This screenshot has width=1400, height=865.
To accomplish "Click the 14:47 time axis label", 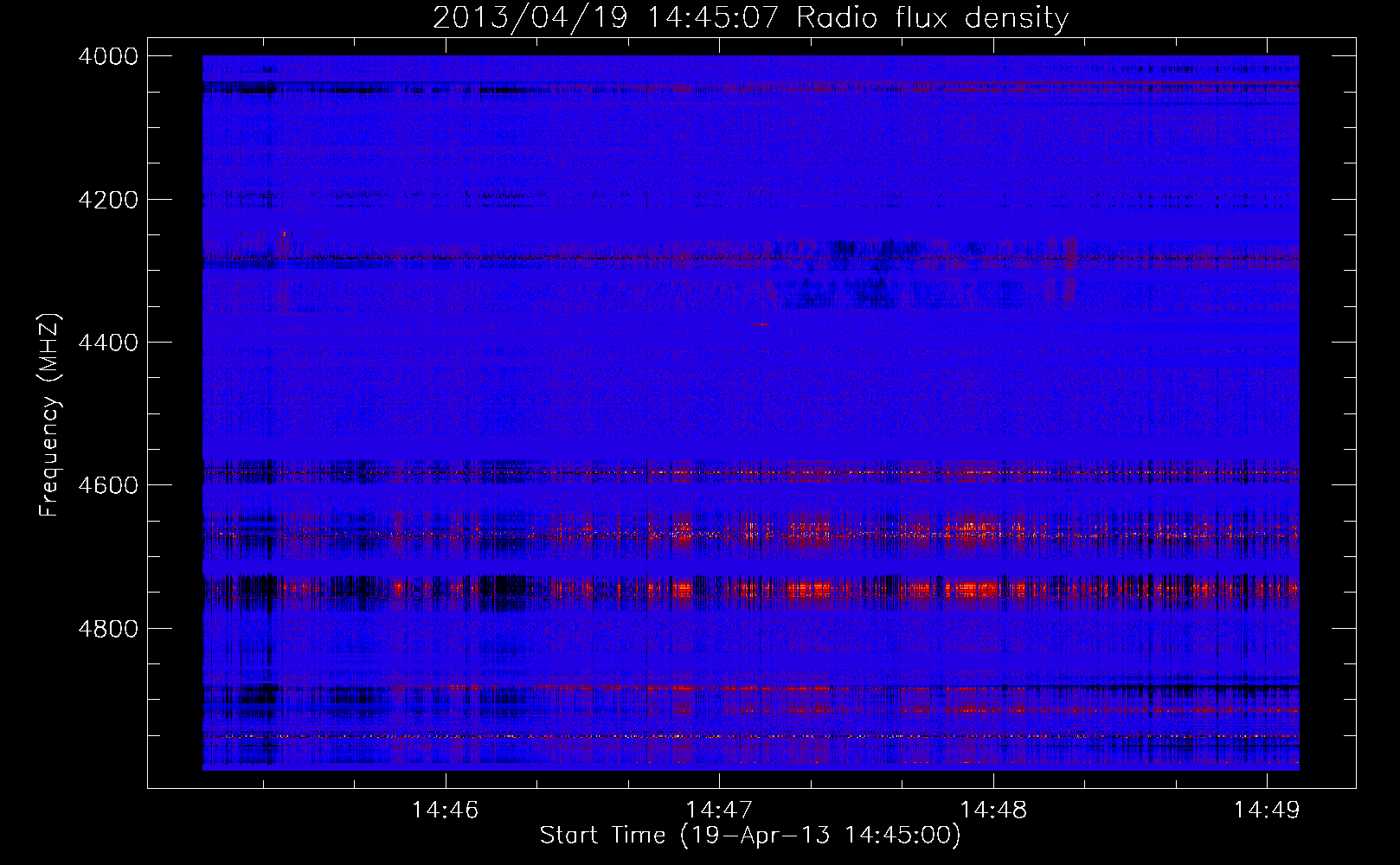I will coord(719,810).
